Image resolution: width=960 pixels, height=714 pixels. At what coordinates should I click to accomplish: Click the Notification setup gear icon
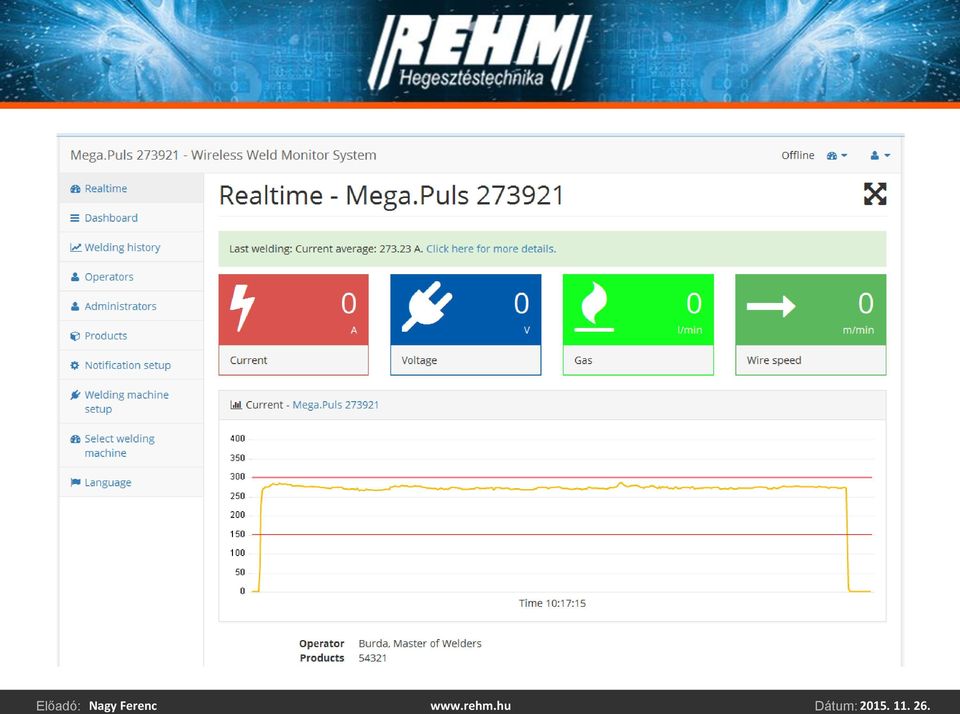point(75,365)
